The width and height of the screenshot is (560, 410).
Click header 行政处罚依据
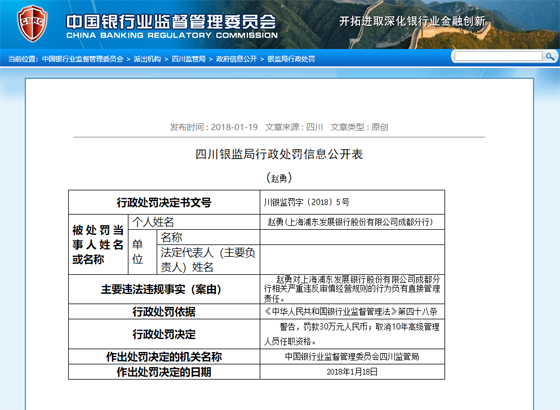pyautogui.click(x=164, y=312)
